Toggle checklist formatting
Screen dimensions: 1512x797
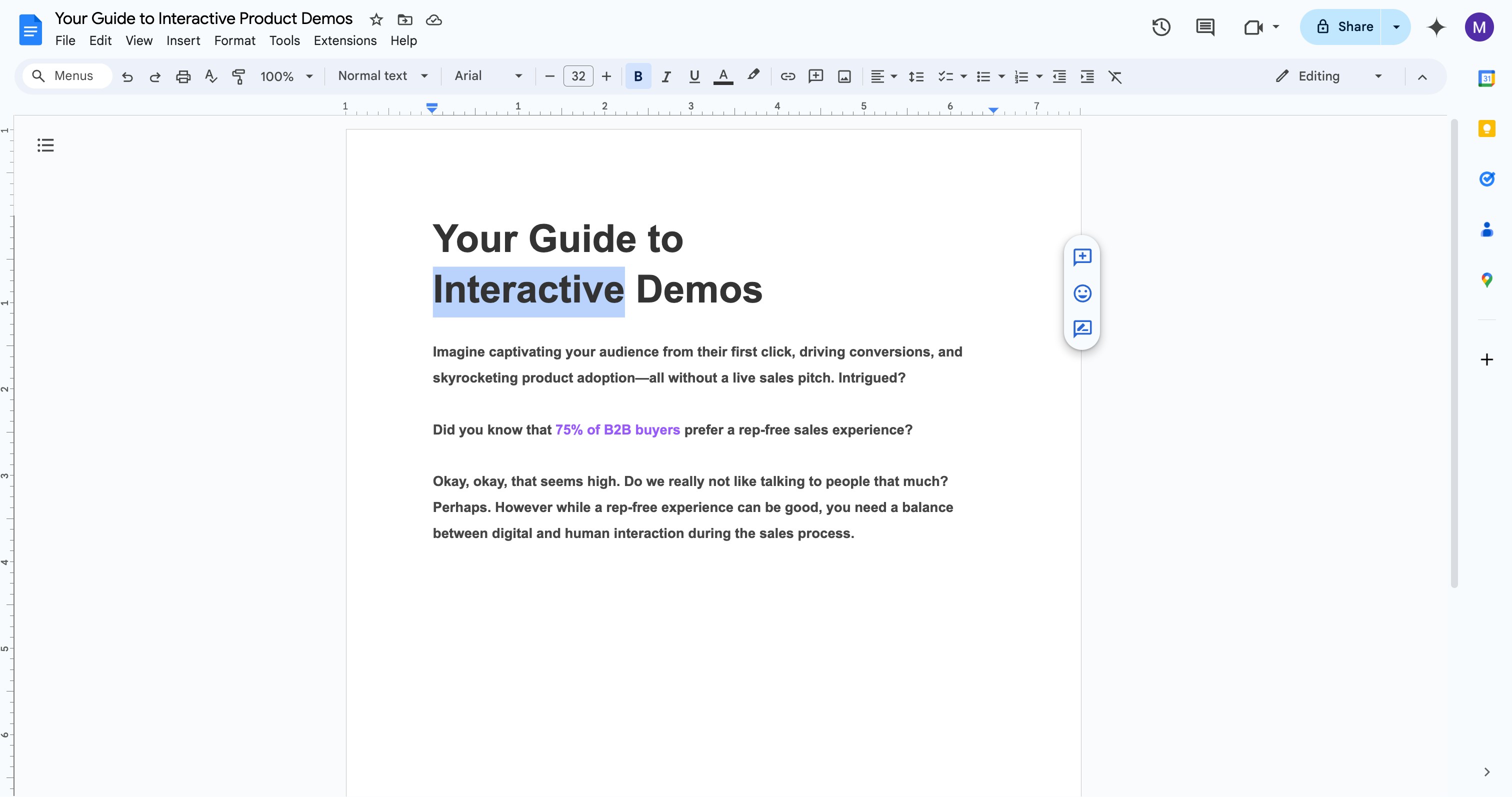pos(945,76)
